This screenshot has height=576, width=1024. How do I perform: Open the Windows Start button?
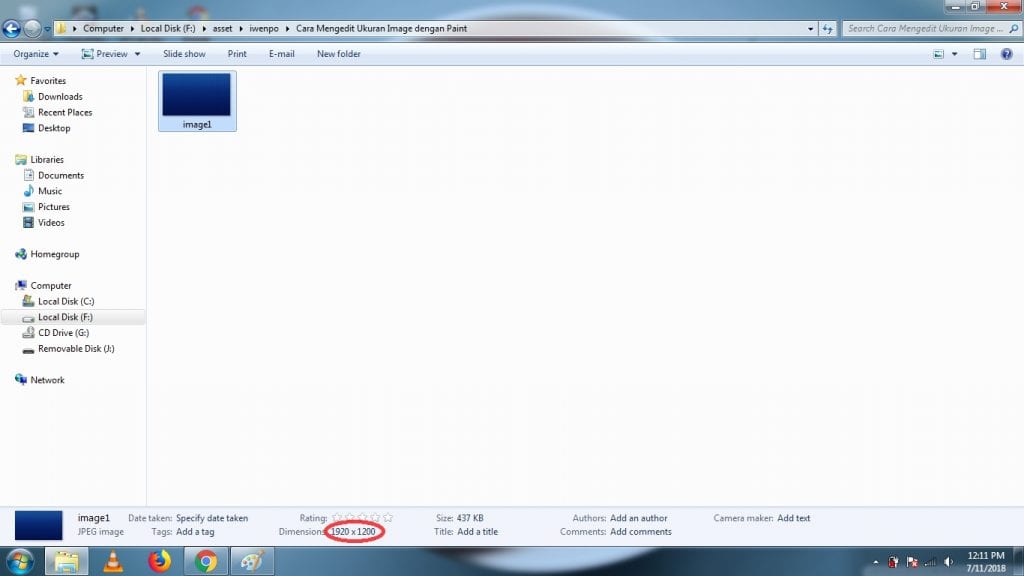[20, 562]
